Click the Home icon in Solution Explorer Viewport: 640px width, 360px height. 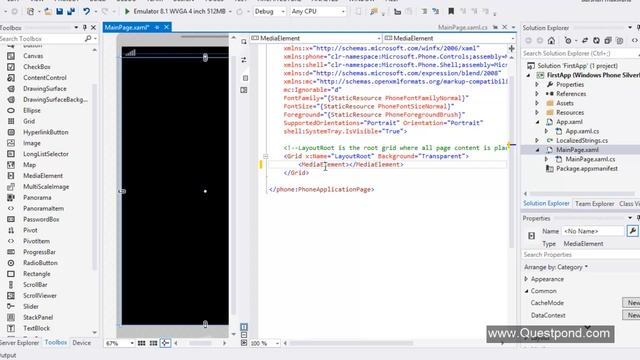(x=551, y=40)
